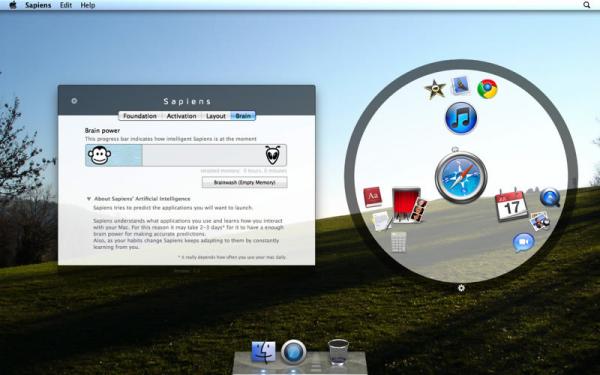Launch Photo Booth from the launcher
The image size is (600, 375).
pos(409,205)
